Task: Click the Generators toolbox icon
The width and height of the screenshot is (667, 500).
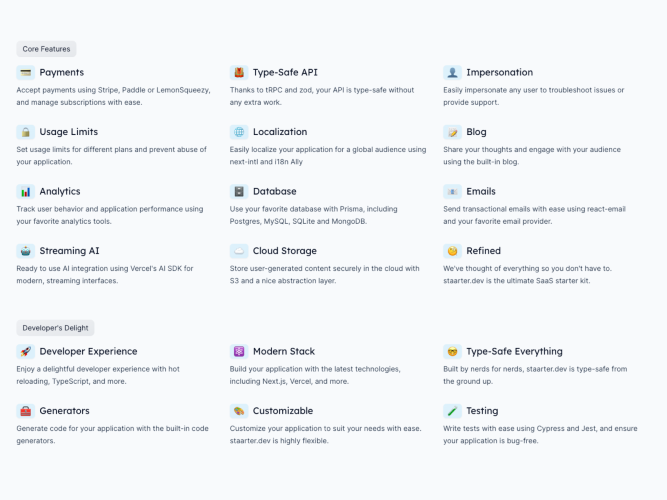Action: [26, 411]
